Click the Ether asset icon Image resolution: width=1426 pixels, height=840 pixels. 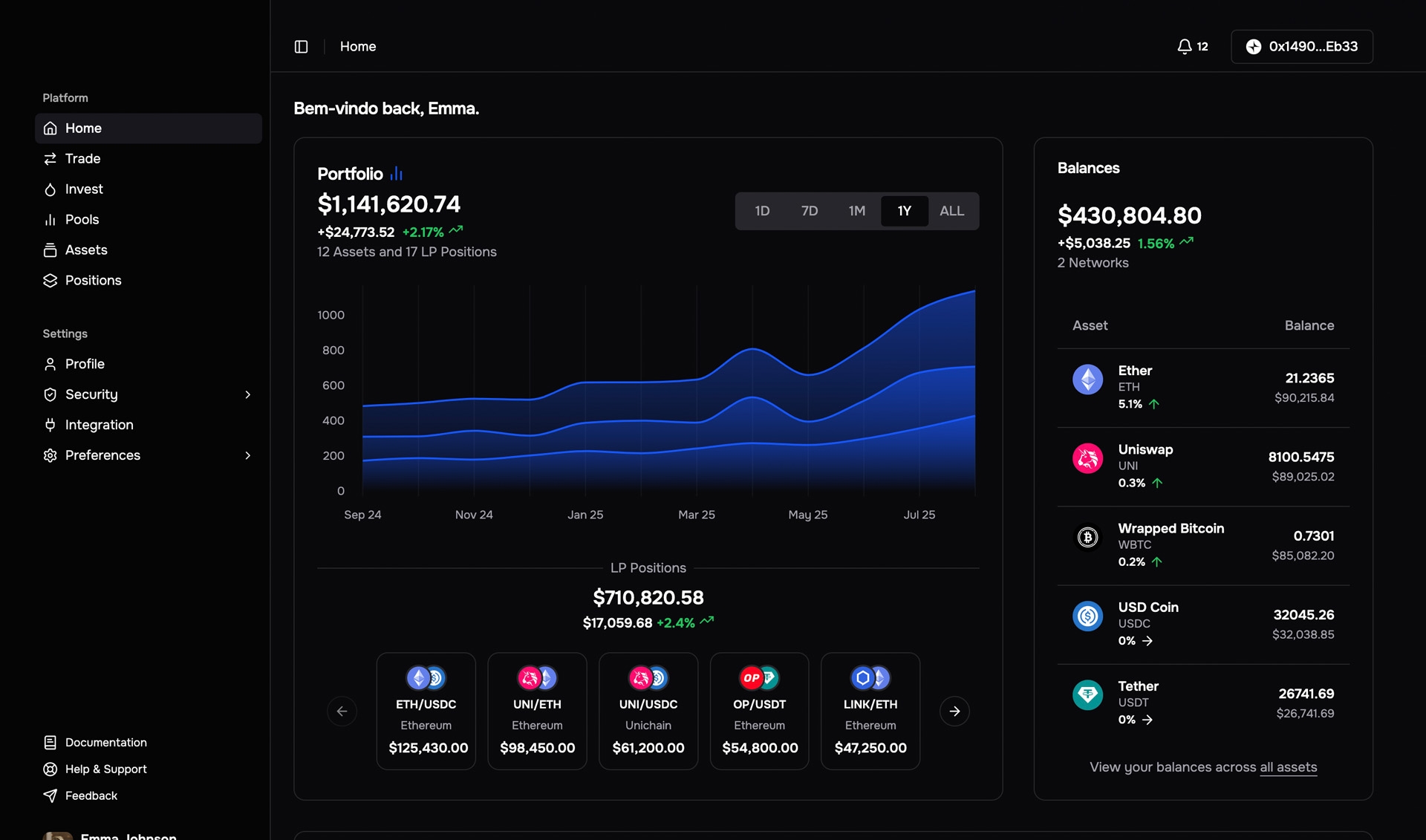point(1087,380)
